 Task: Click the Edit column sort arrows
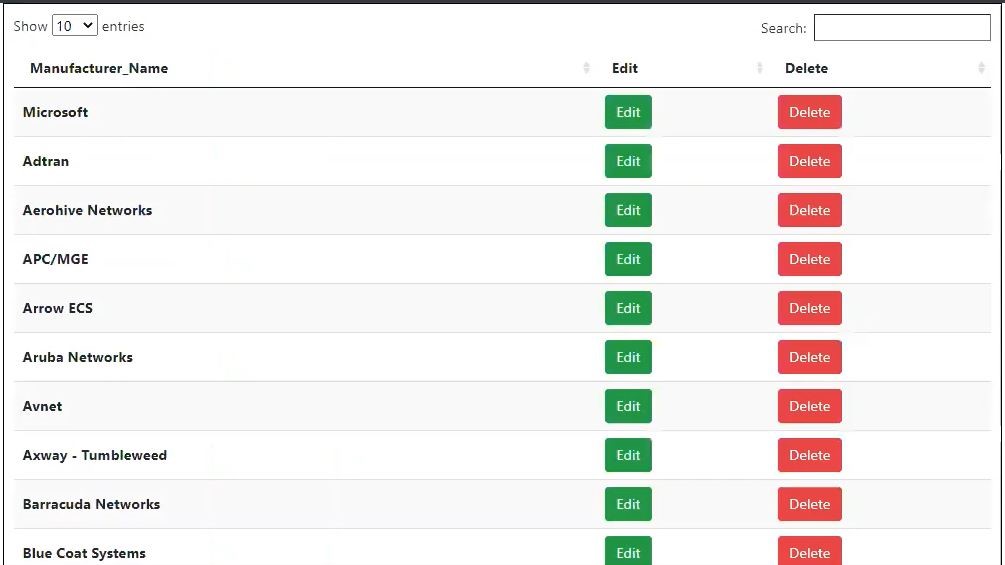760,68
